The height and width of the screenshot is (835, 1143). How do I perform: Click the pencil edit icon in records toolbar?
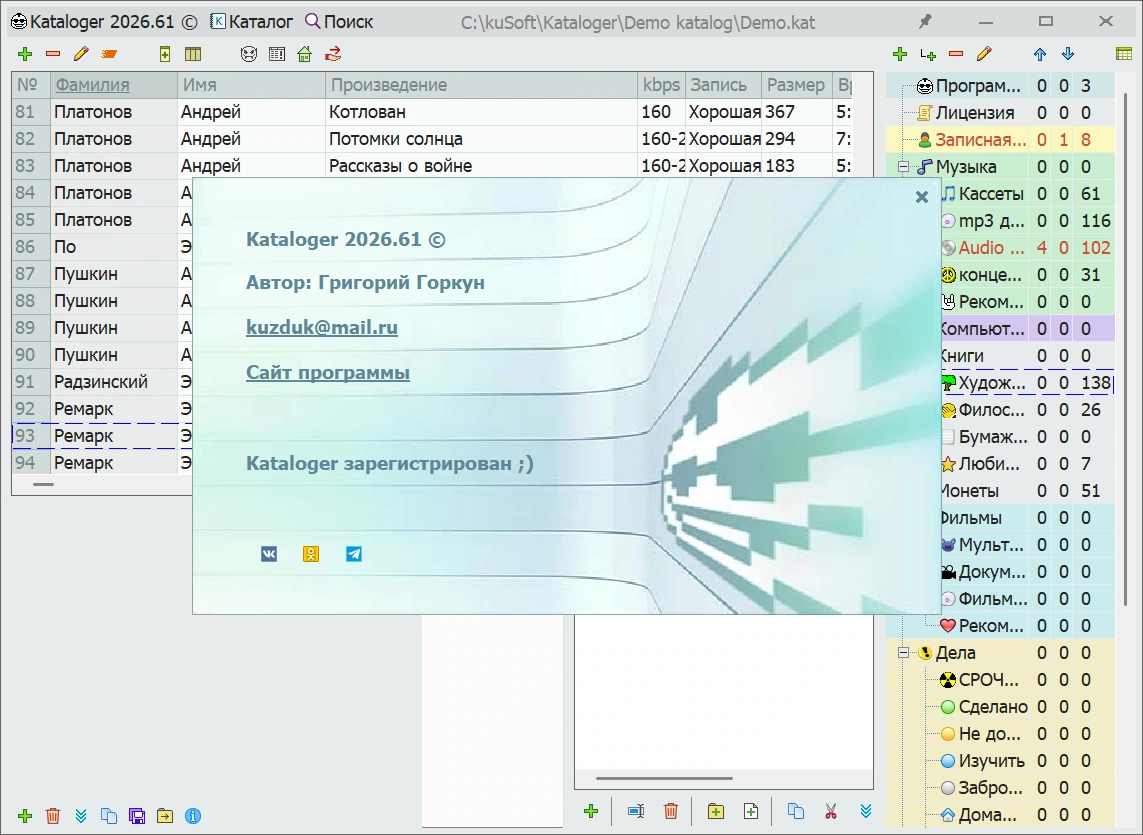coord(81,54)
